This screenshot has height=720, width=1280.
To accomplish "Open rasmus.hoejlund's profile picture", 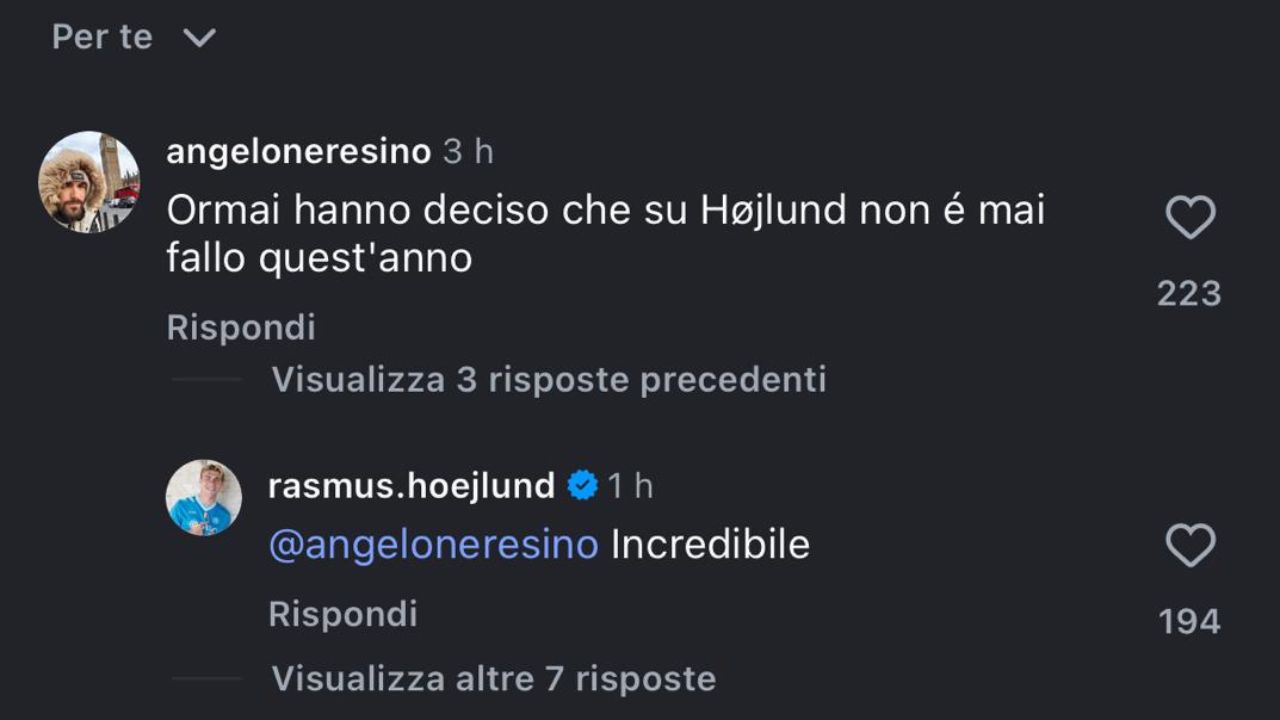I will 204,498.
